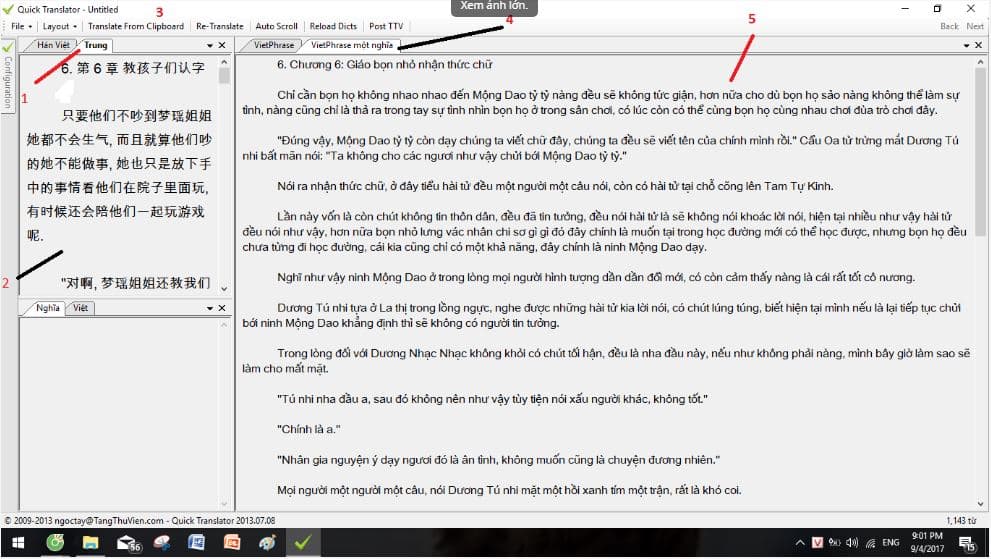Select VietPhrase một nghĩa tab

351,45
